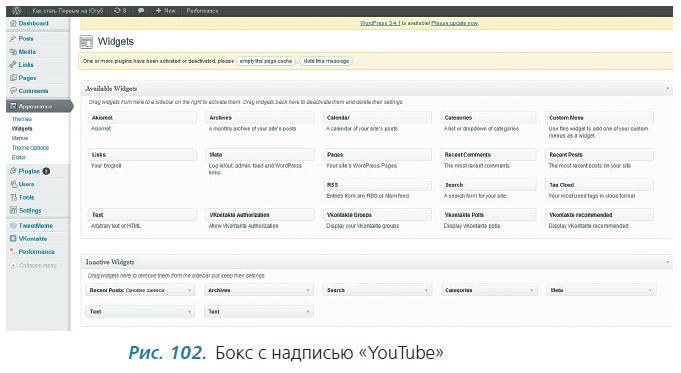Click the Appearance icon in sidebar
The image size is (681, 373).
point(13,106)
